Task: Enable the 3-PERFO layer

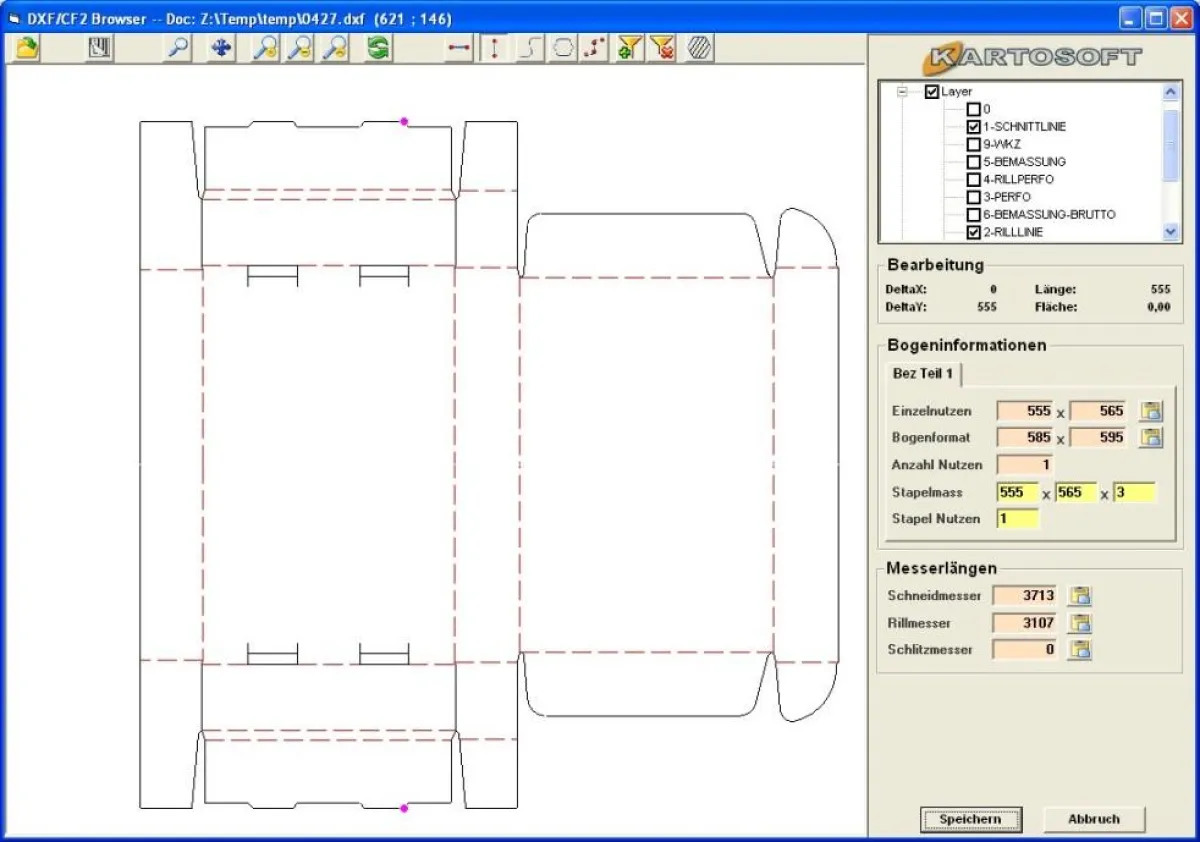Action: 974,196
